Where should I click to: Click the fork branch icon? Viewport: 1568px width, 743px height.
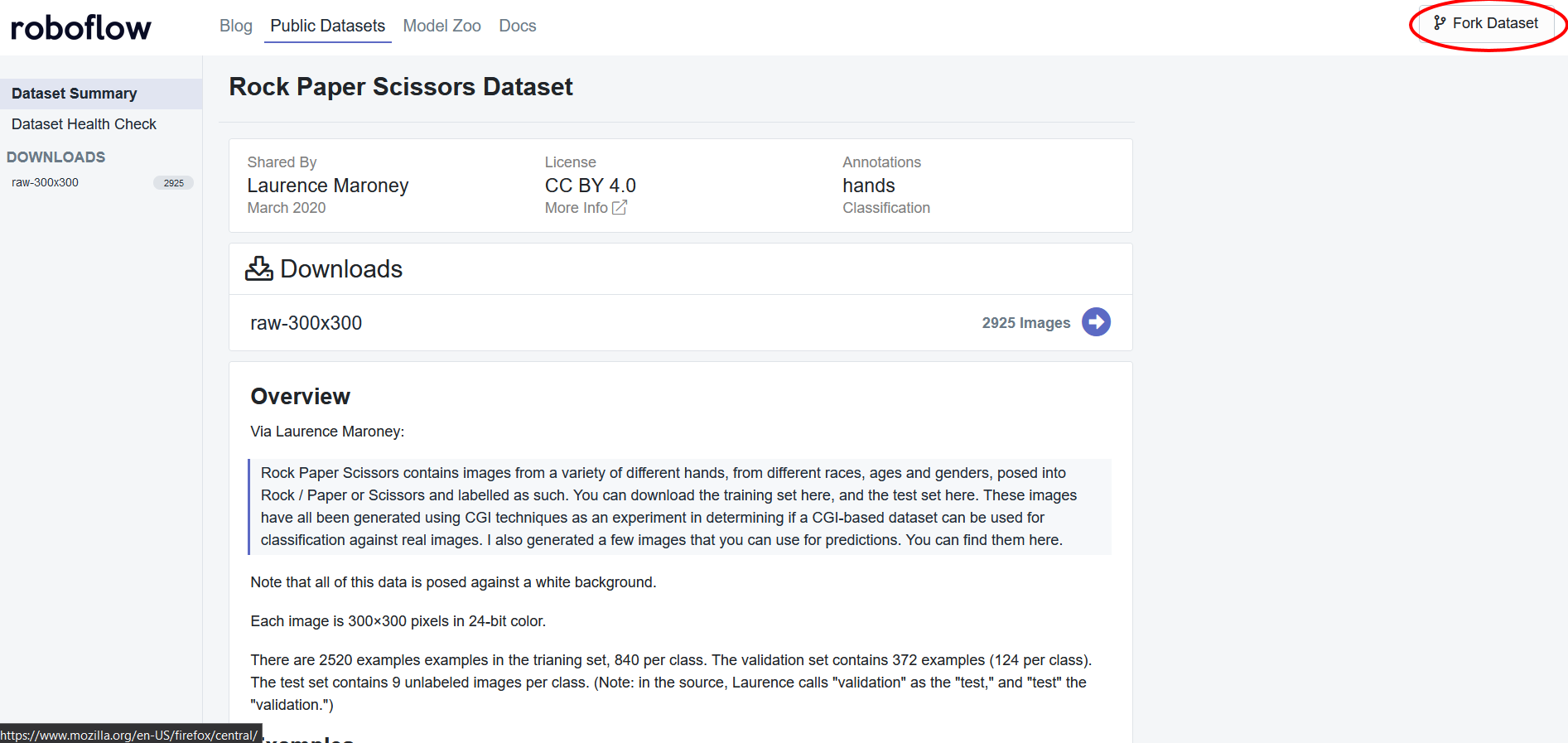click(x=1440, y=23)
